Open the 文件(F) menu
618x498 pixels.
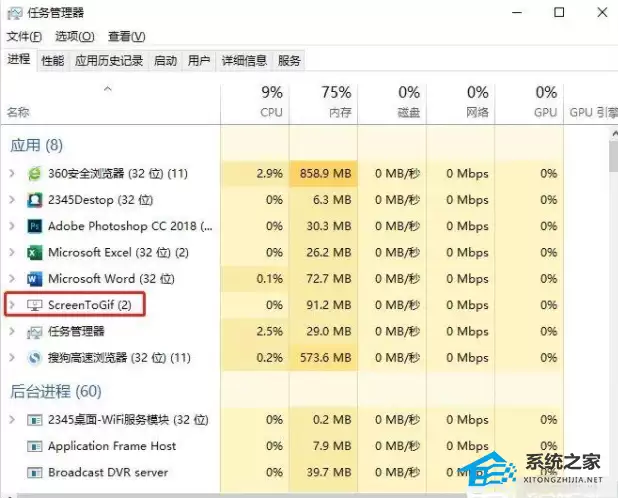coord(24,37)
